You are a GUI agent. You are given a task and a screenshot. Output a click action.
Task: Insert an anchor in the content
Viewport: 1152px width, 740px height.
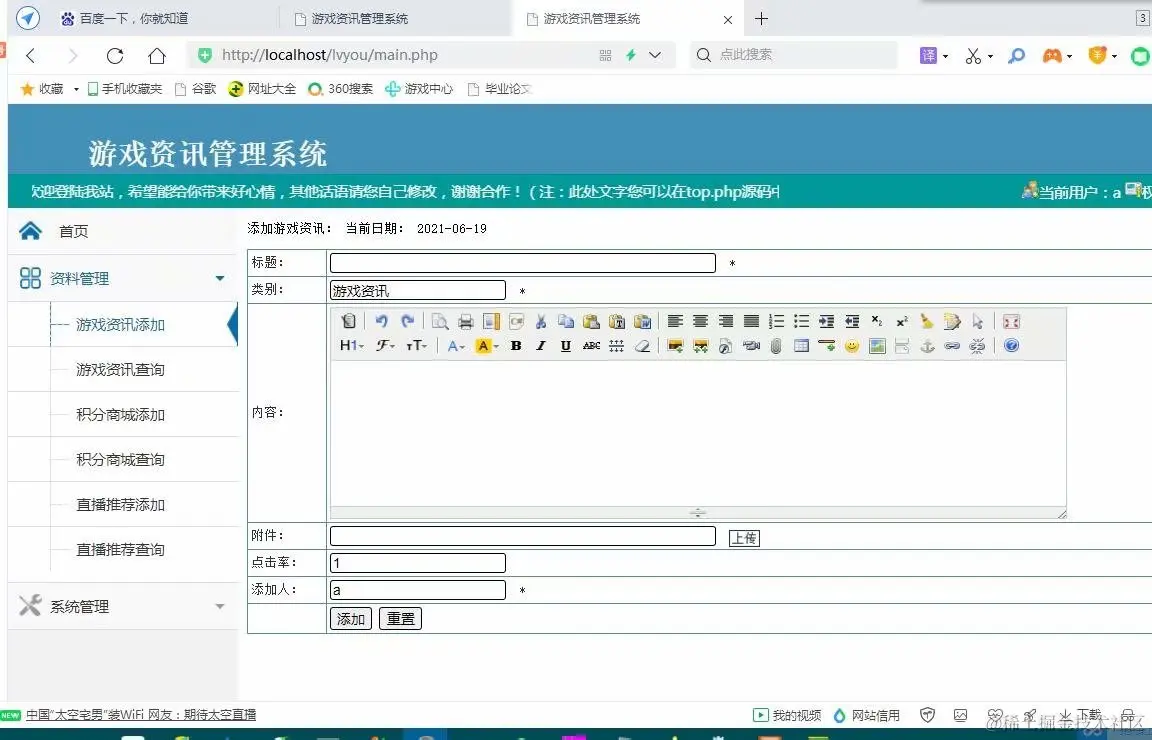pyautogui.click(x=928, y=345)
